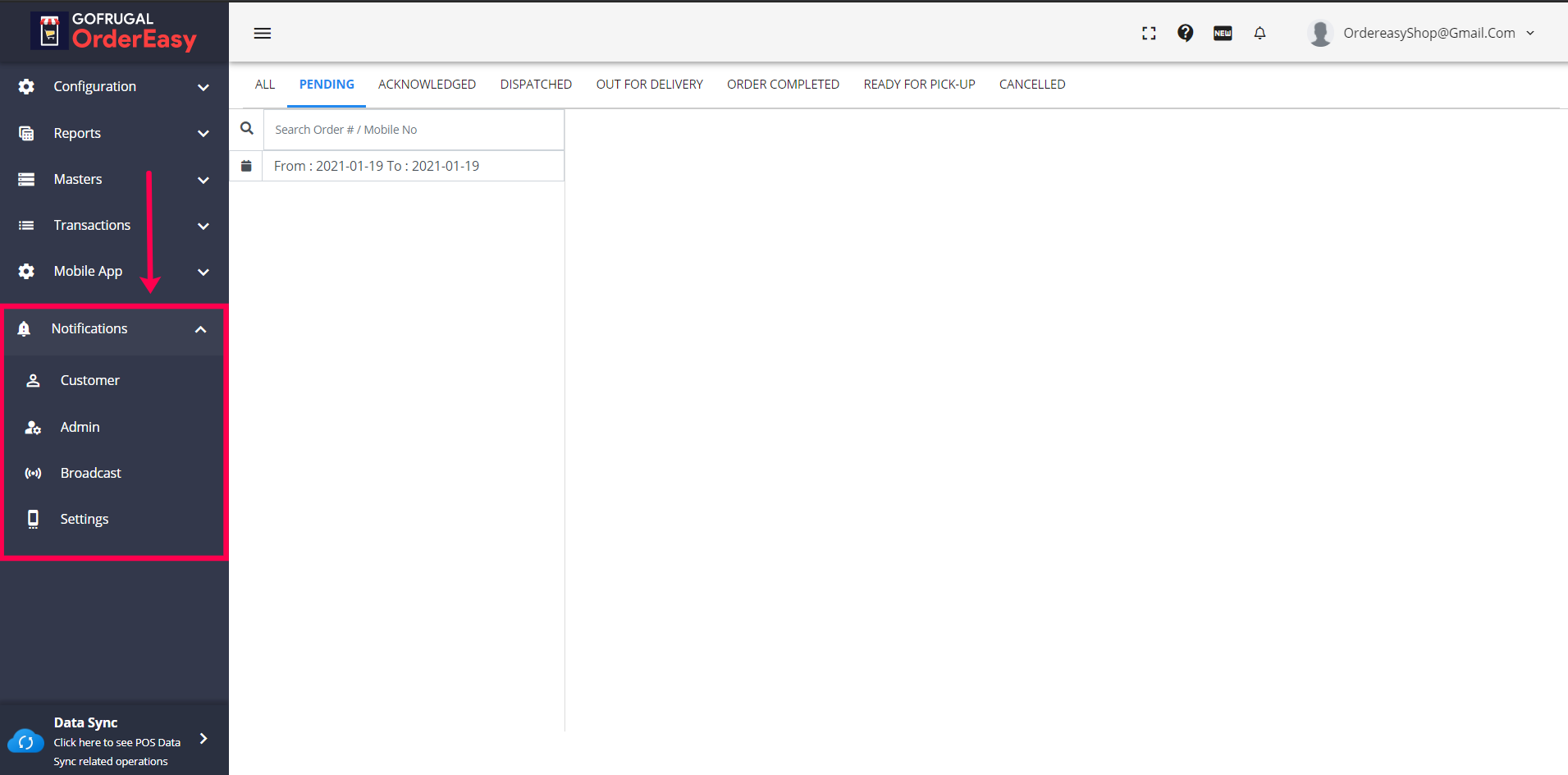
Task: Click the OrdereasyShop@Gmail.Com account name
Action: tap(1429, 33)
